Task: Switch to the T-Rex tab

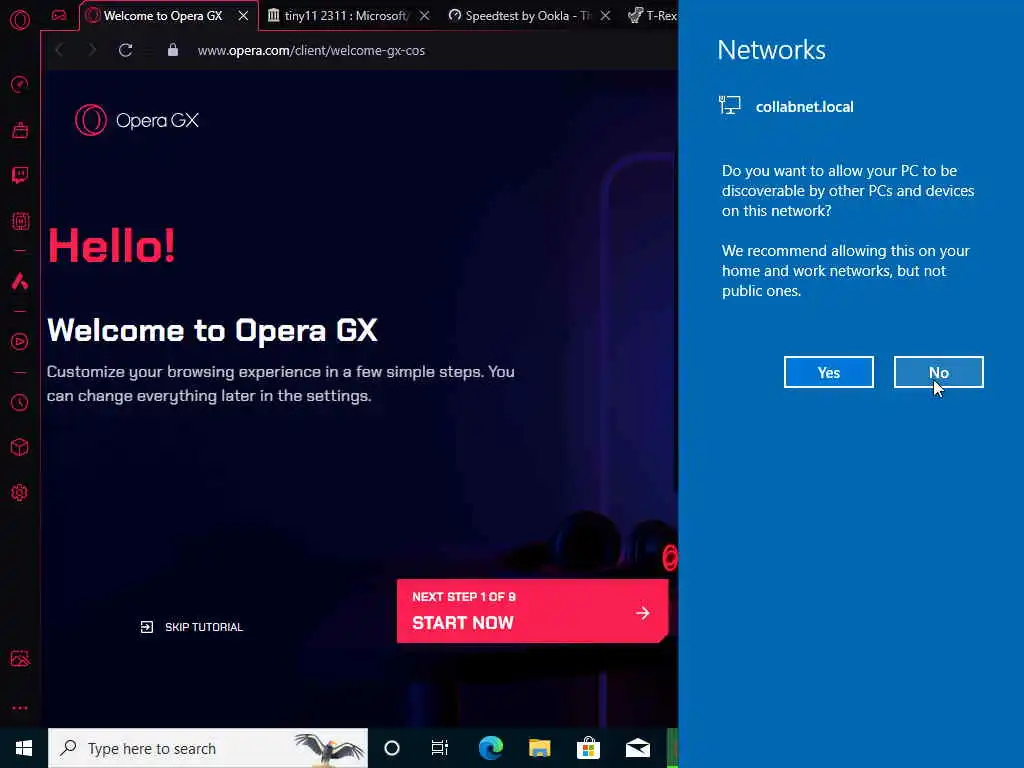Action: click(x=652, y=16)
